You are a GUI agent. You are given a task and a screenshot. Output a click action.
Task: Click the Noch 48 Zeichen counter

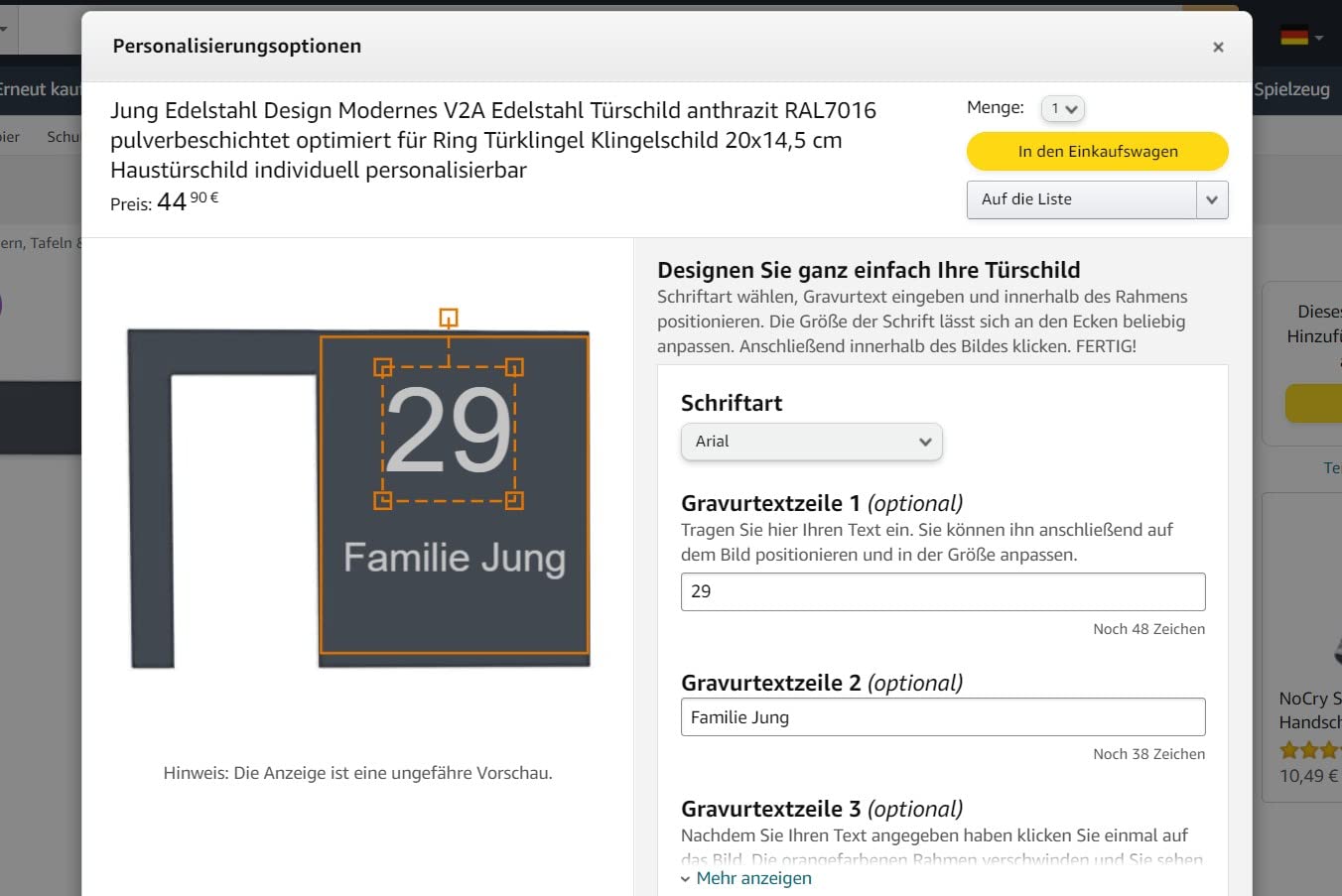pos(1148,629)
